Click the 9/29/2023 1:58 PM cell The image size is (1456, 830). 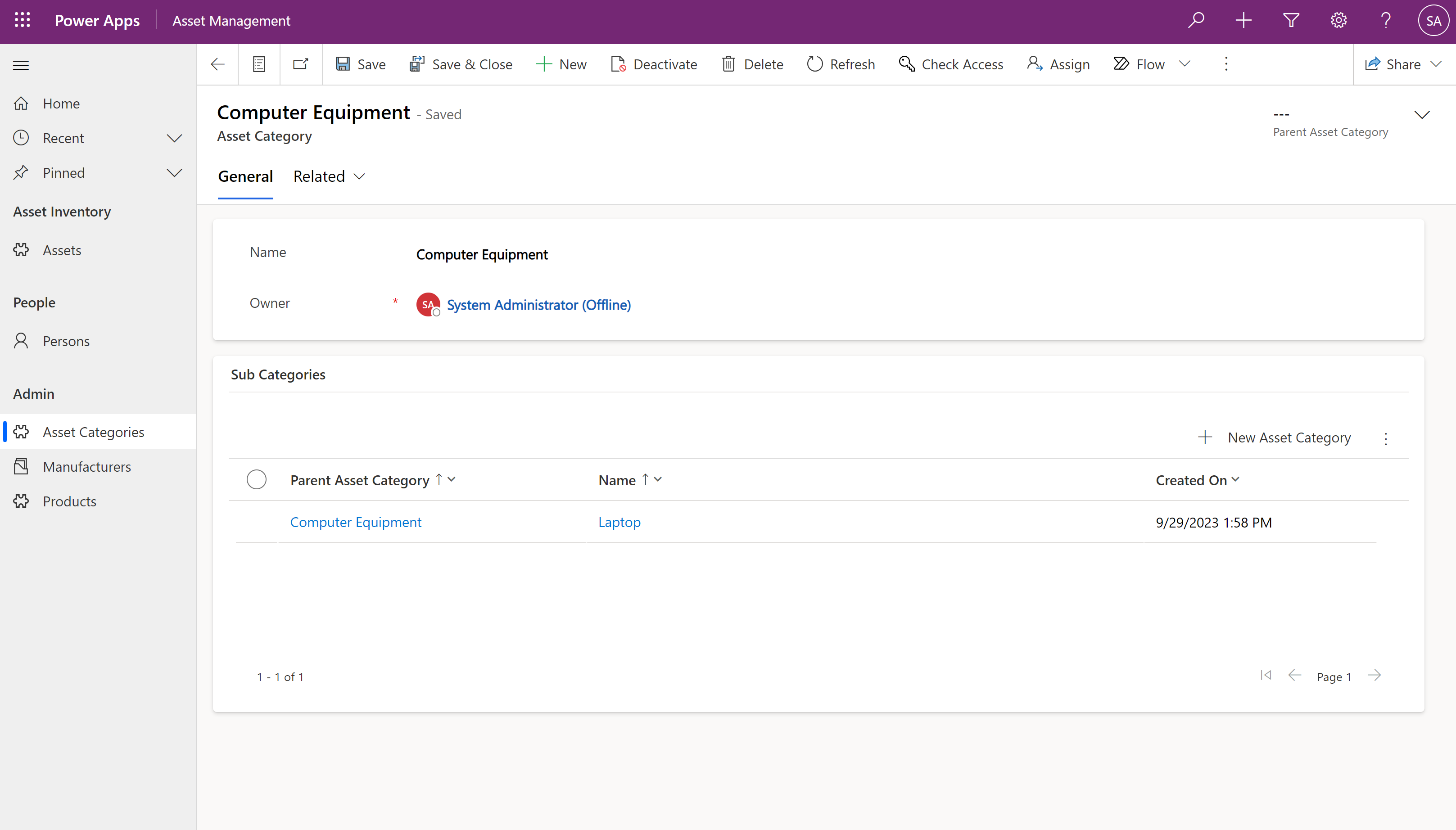1214,523
